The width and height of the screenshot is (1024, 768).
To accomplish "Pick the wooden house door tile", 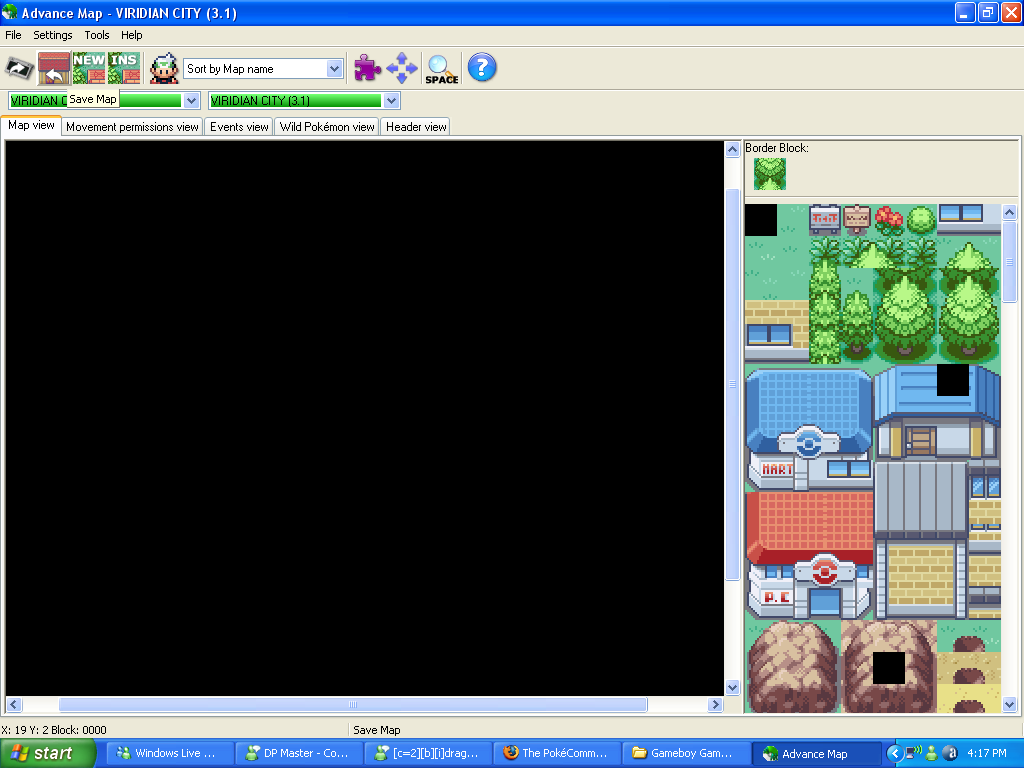I will (x=921, y=440).
